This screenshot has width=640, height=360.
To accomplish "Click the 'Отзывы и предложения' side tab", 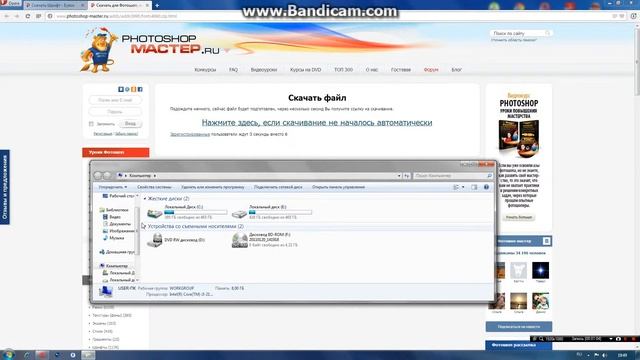I will click(x=5, y=187).
